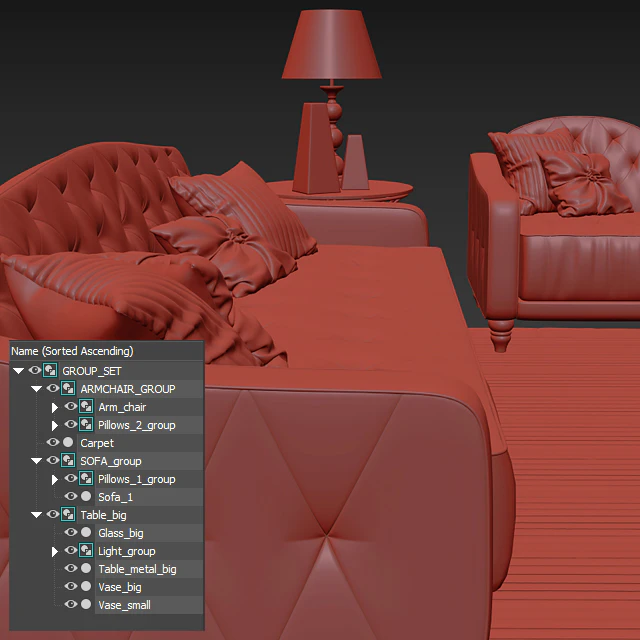
Task: Select the Glass_big label
Action: click(x=121, y=533)
